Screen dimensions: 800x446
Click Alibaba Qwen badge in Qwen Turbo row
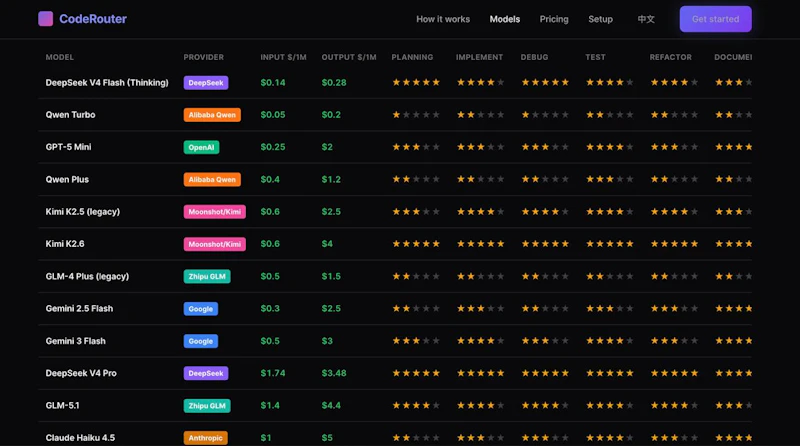pos(212,115)
